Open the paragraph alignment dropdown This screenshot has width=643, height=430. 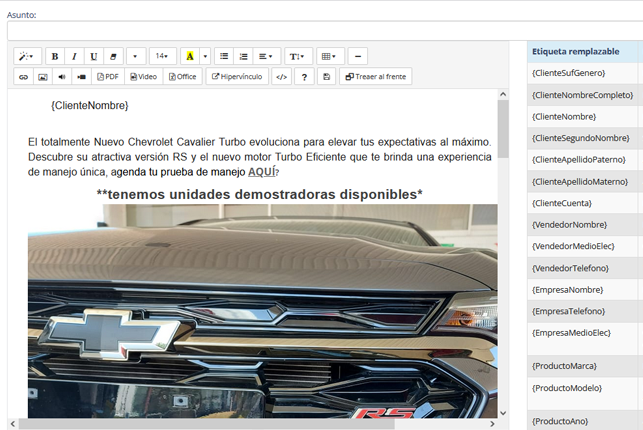coord(267,56)
